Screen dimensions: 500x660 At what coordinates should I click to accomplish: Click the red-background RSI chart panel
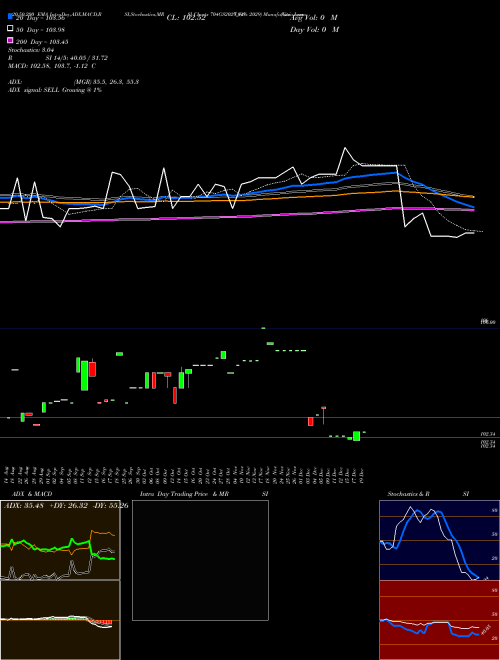439,620
